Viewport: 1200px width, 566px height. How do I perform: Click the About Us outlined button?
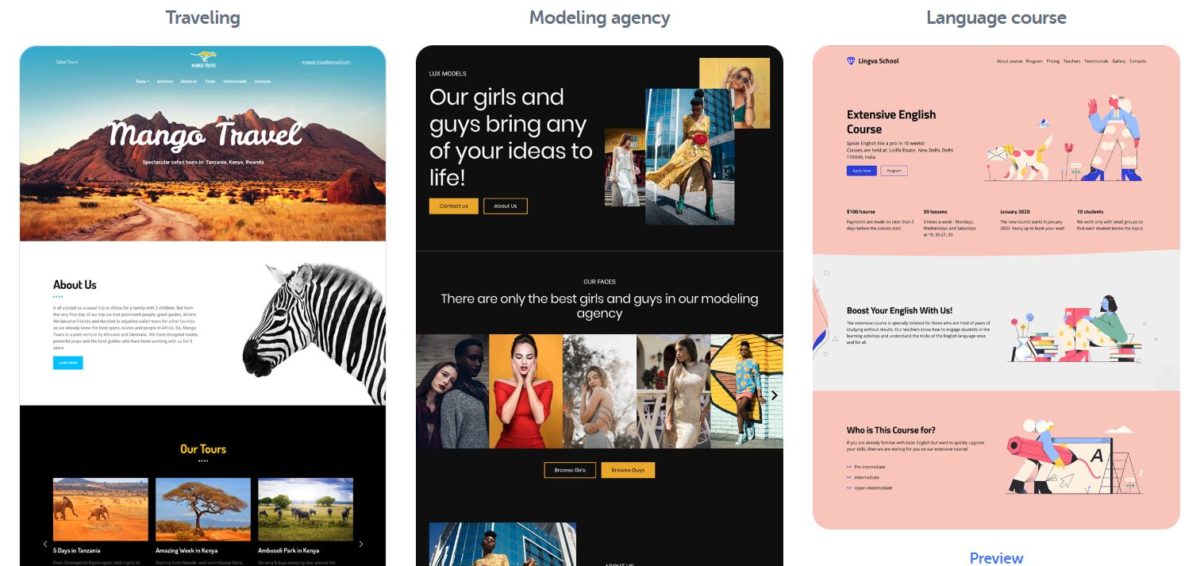click(505, 206)
